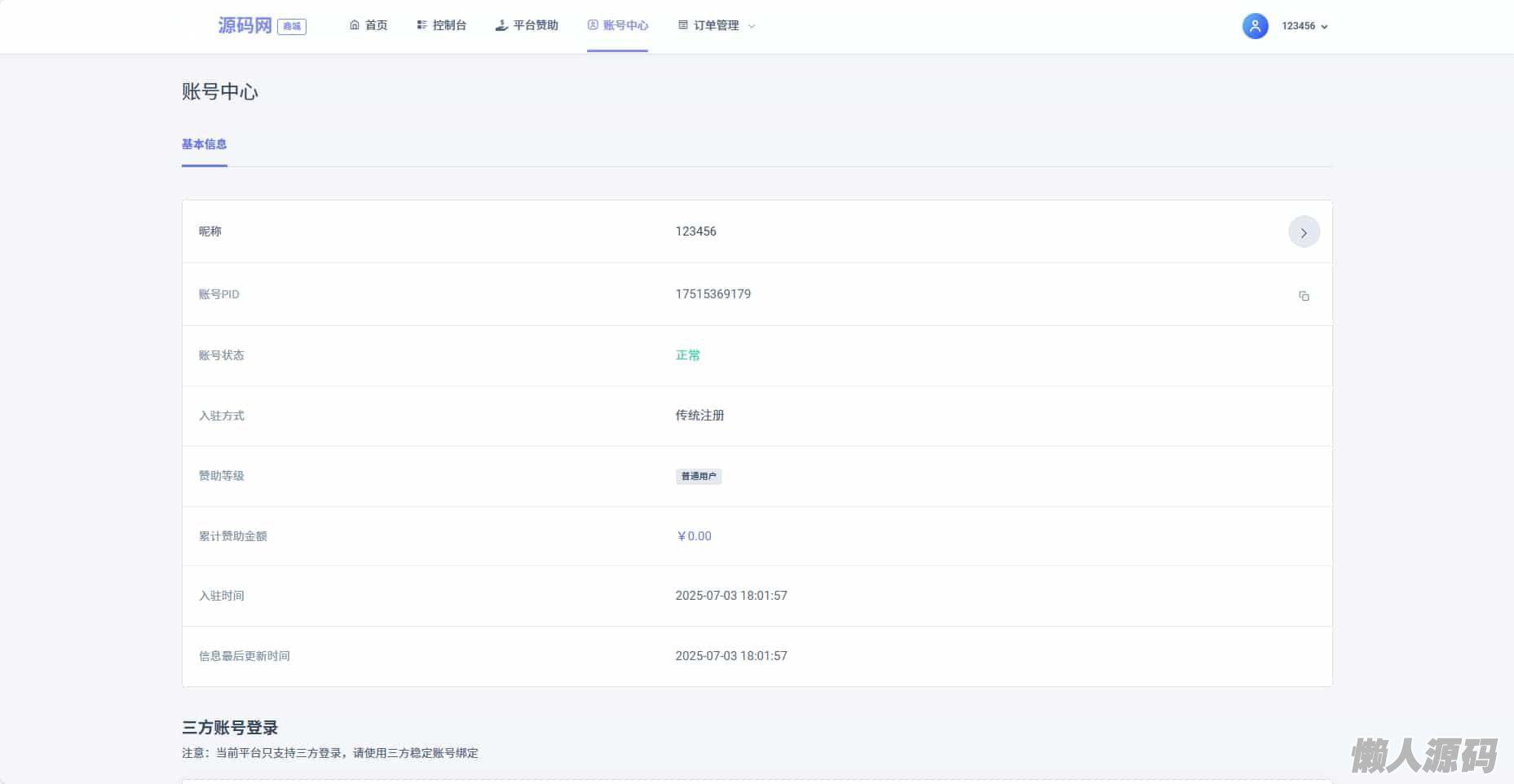Image resolution: width=1514 pixels, height=784 pixels.
Task: Click the home icon beside 首页
Action: 355,25
